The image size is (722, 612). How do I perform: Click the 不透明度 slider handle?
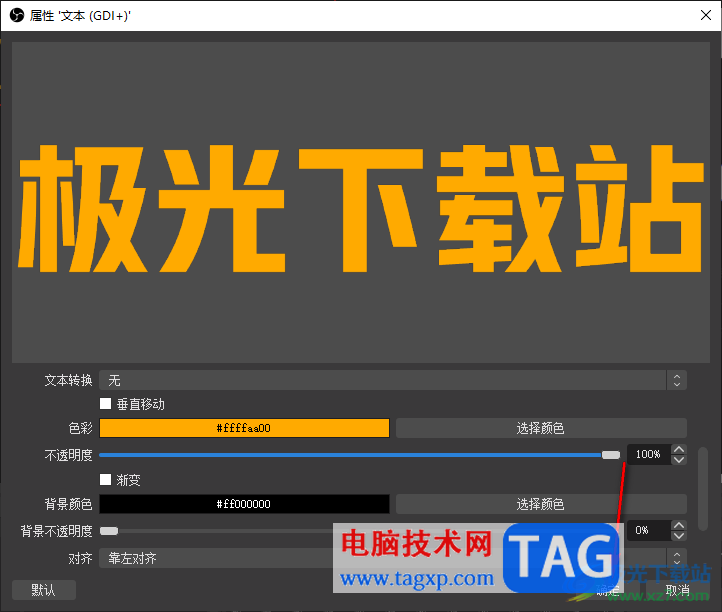tap(611, 455)
